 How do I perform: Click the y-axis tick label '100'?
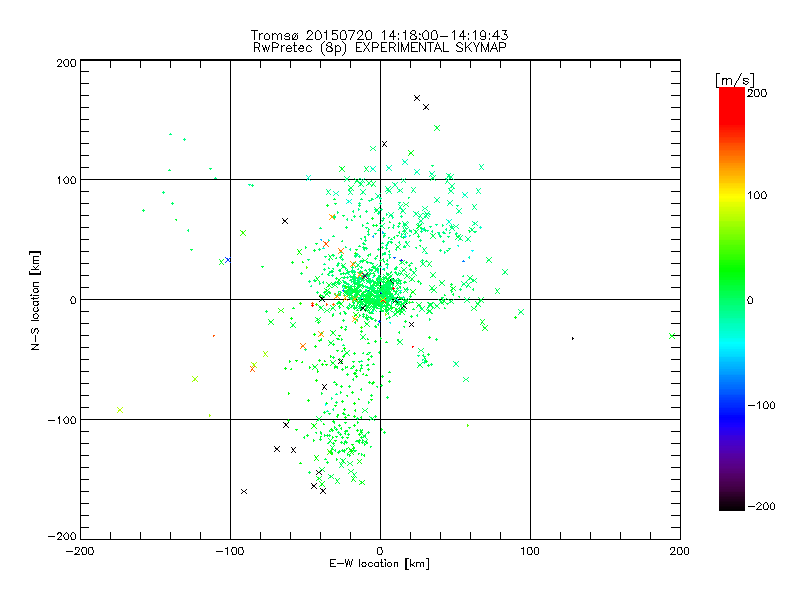(66, 180)
